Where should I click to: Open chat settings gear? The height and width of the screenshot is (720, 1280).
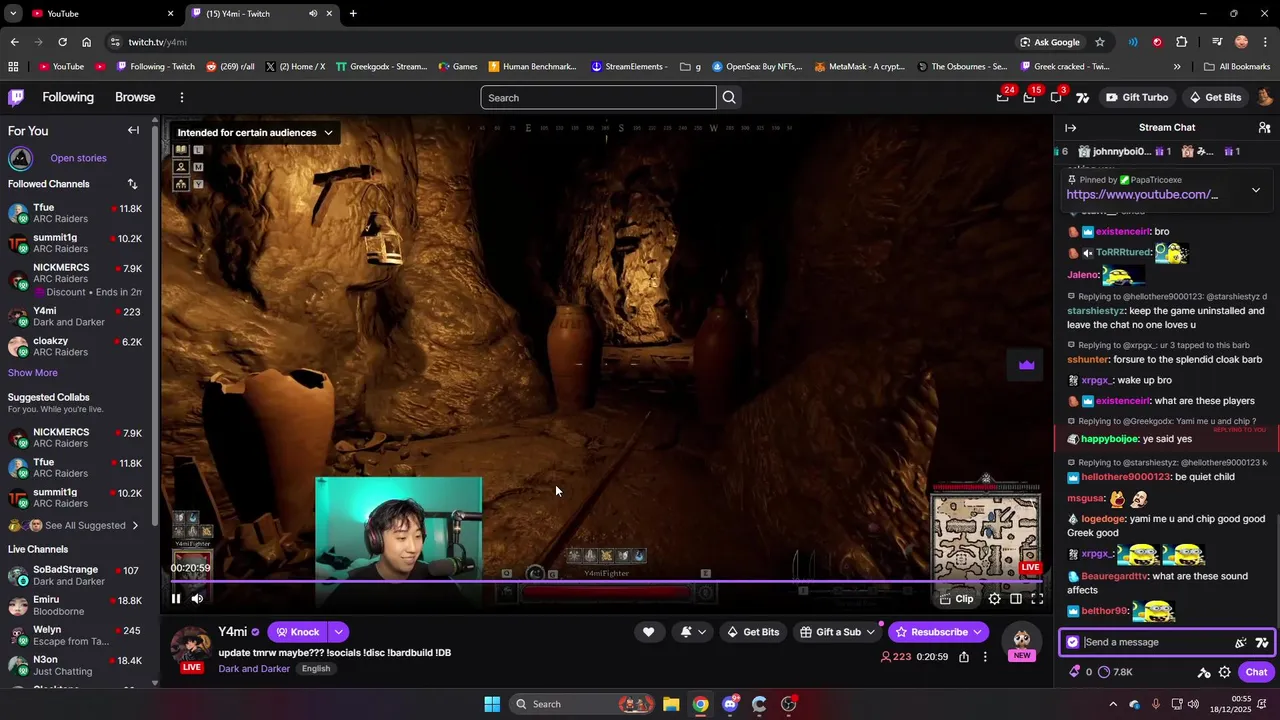[1225, 673]
